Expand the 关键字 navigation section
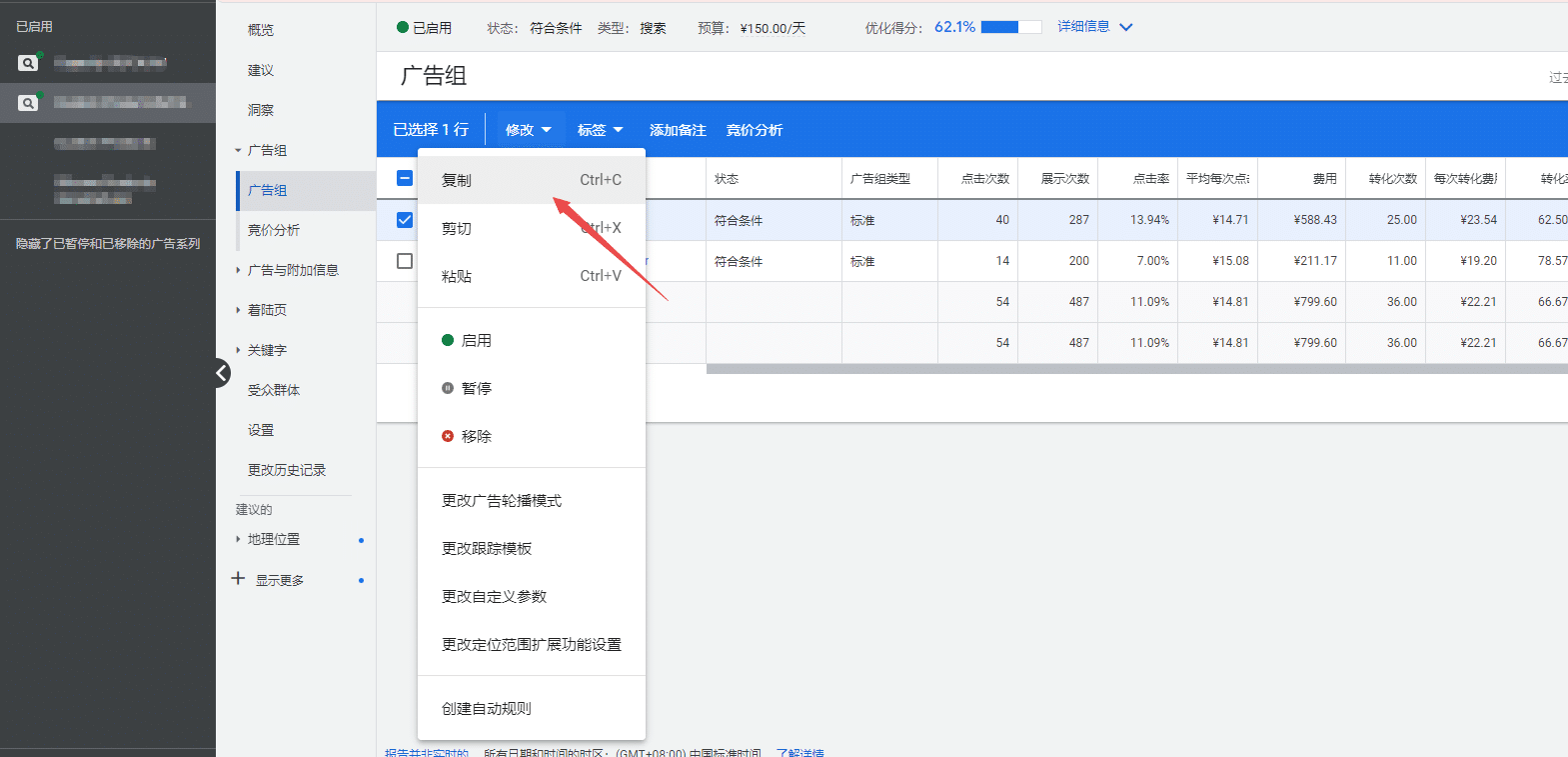Image resolution: width=1568 pixels, height=757 pixels. point(238,350)
